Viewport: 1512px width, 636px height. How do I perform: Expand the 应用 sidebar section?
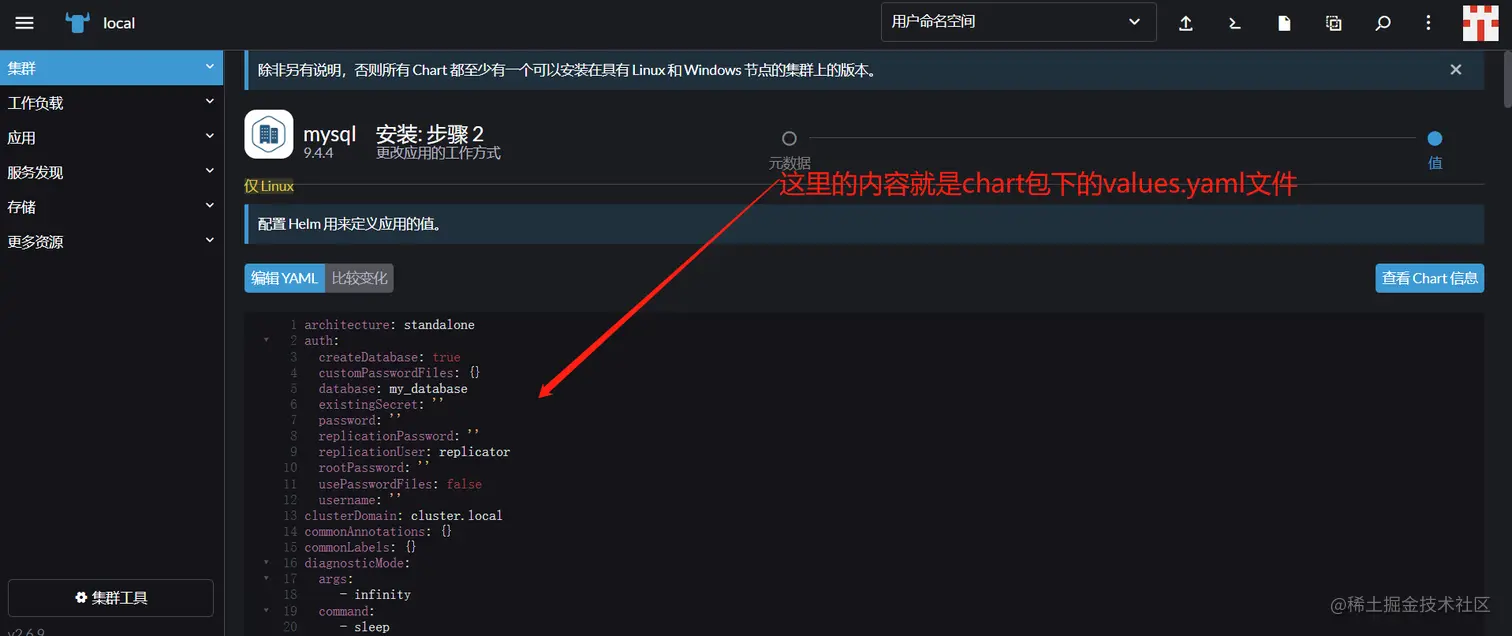pos(112,138)
